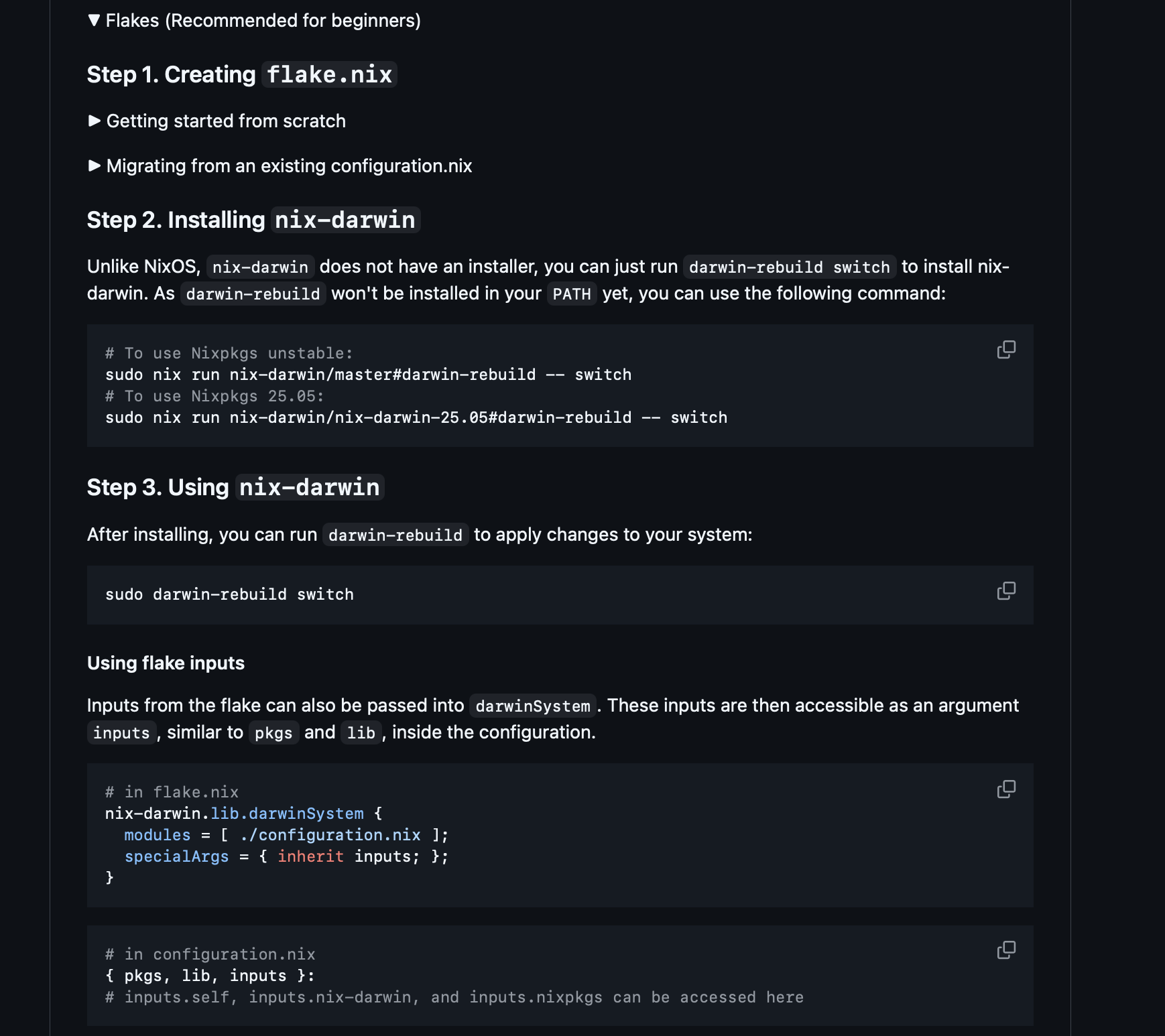This screenshot has width=1165, height=1036.
Task: Copy the sudo darwin-rebuild switch command
Action: click(x=1005, y=590)
